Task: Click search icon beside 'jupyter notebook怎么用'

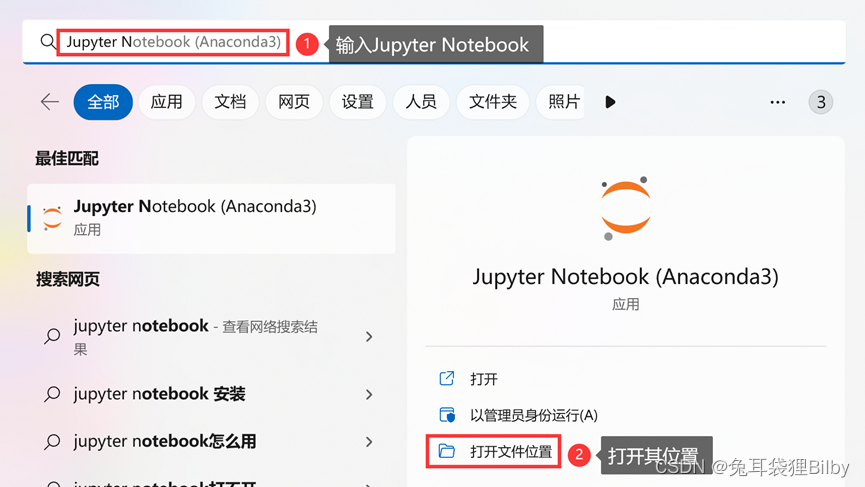Action: click(52, 442)
